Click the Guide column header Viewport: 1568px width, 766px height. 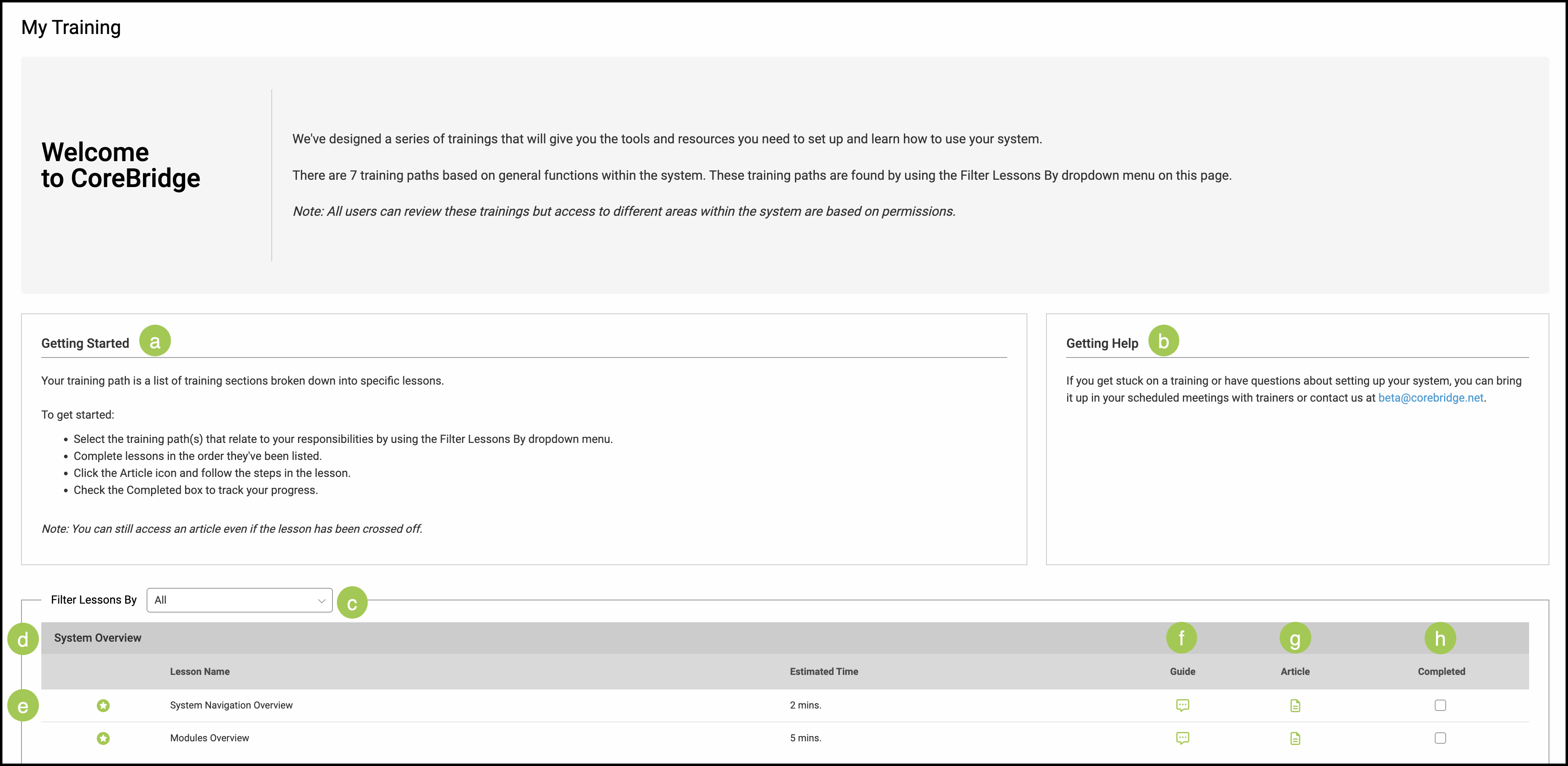(1182, 672)
